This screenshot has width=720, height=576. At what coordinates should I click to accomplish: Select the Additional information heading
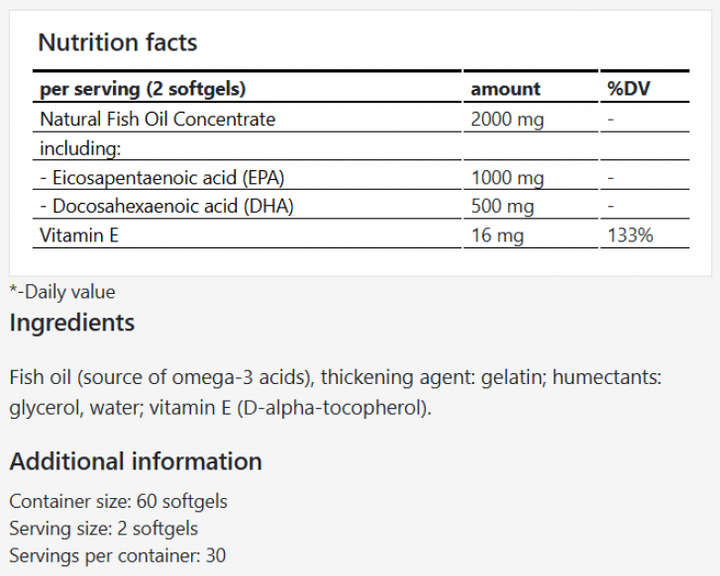(136, 462)
